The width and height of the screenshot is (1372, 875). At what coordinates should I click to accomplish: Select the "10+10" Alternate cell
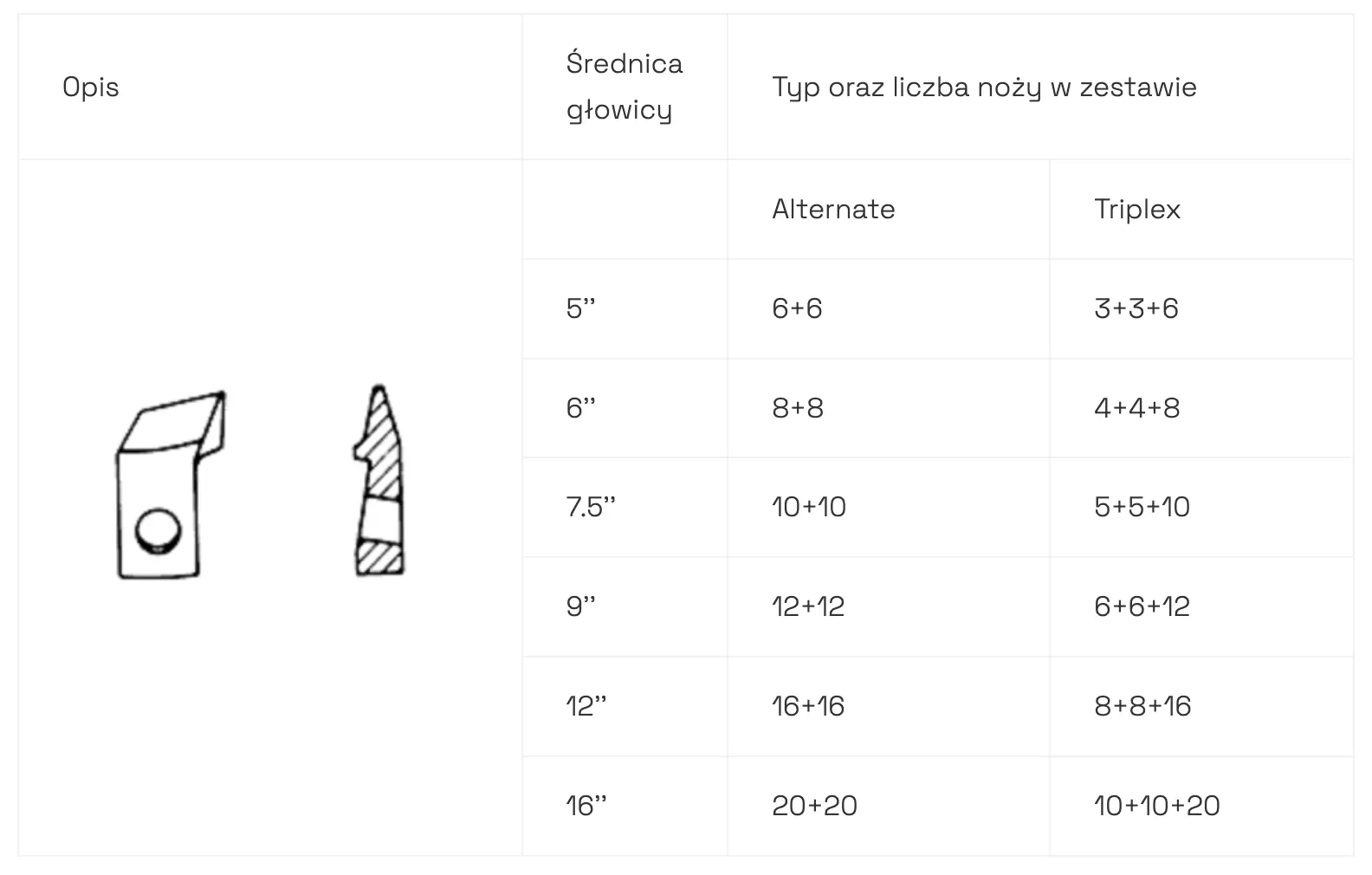tap(808, 507)
